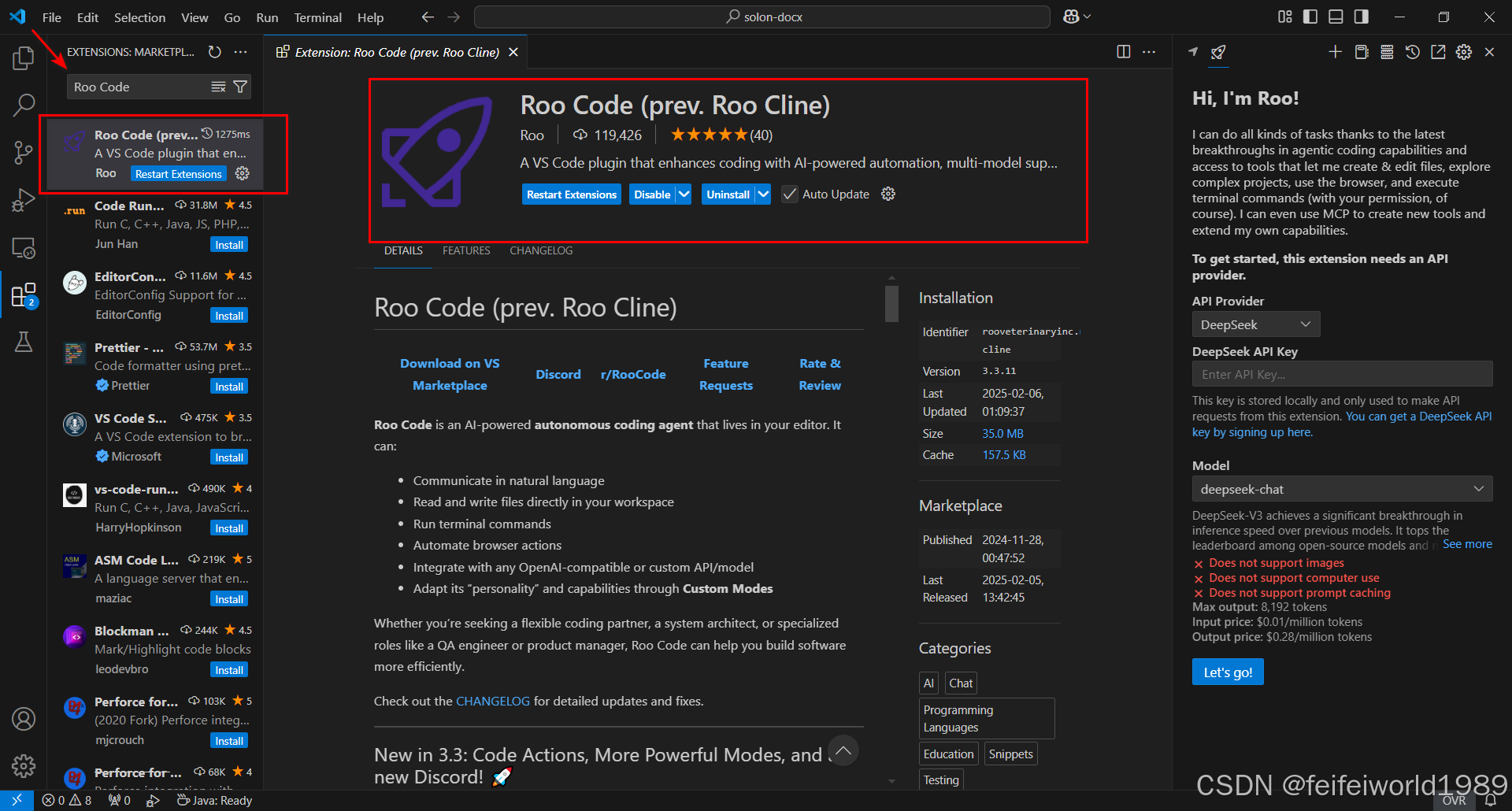Refresh the extensions marketplace list
The height and width of the screenshot is (811, 1512).
[x=214, y=52]
